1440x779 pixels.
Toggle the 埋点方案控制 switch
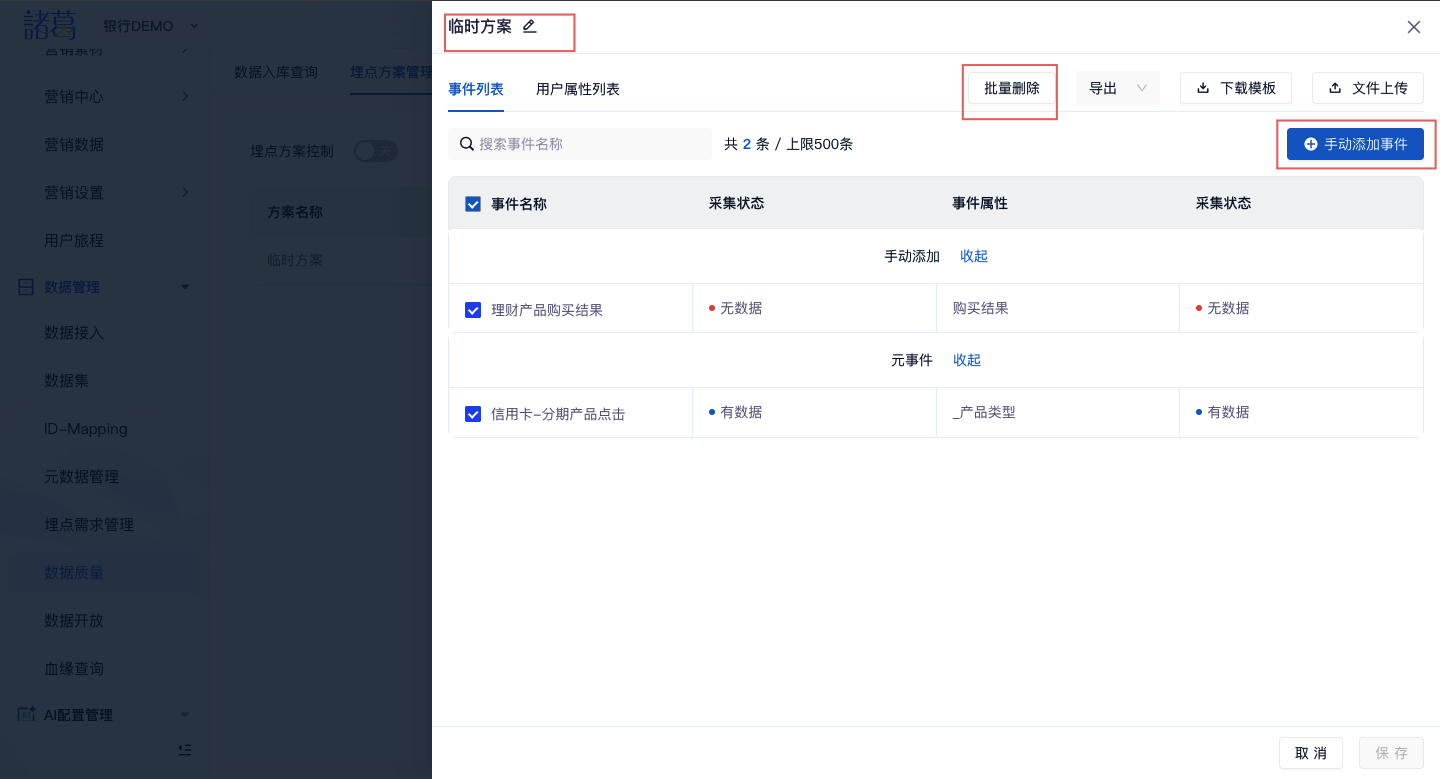(x=376, y=151)
